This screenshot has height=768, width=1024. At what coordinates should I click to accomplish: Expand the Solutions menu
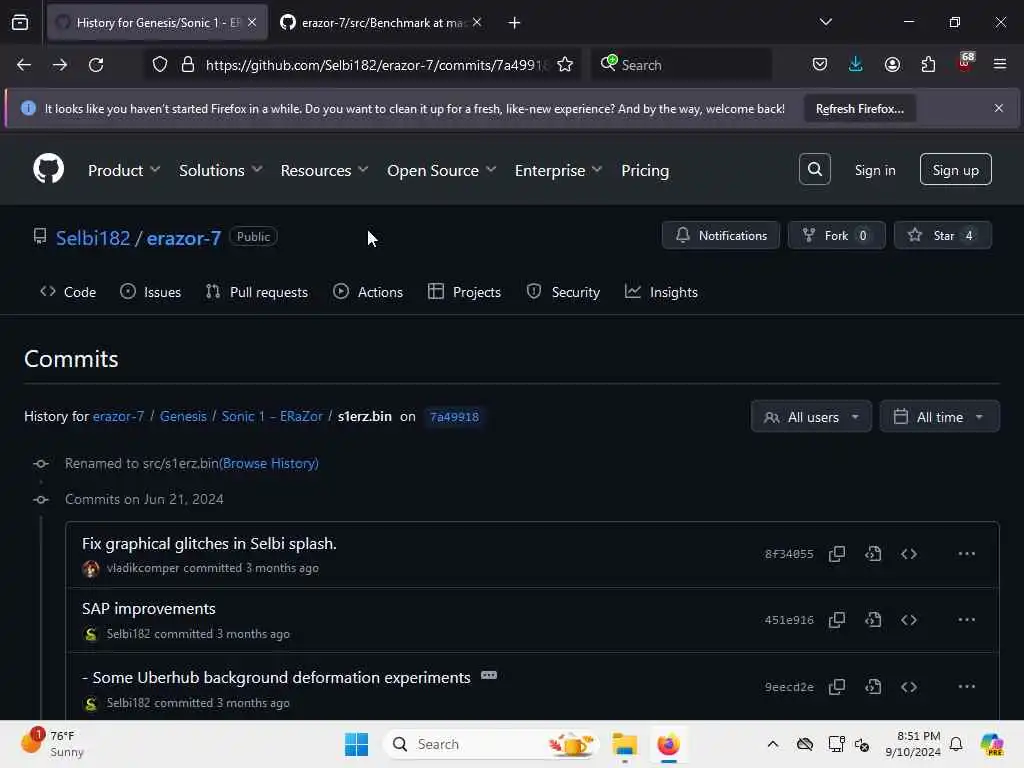coord(221,170)
